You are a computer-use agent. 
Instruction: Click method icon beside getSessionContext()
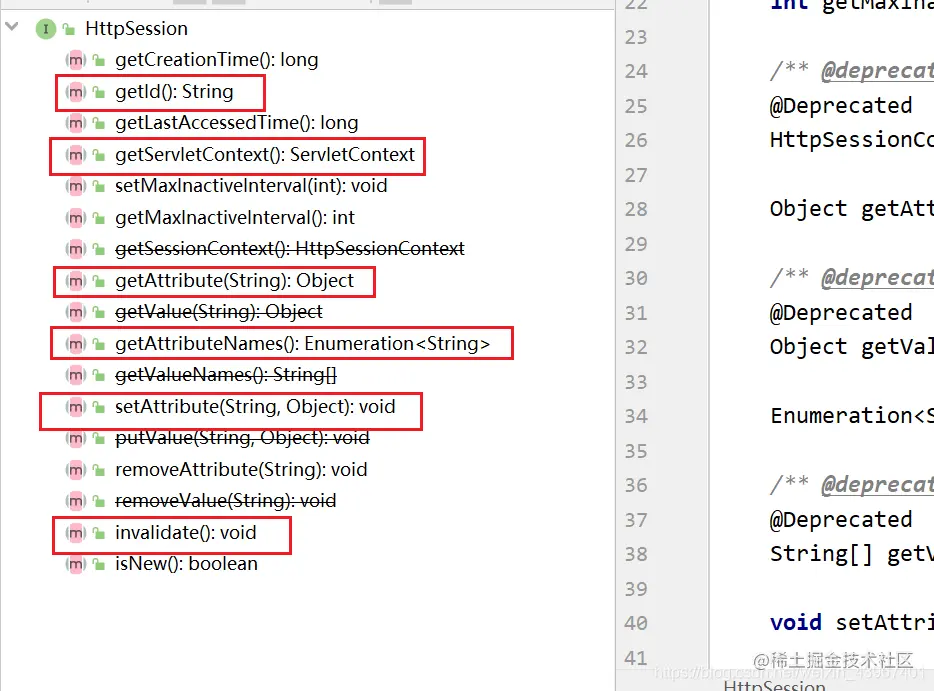point(75,248)
